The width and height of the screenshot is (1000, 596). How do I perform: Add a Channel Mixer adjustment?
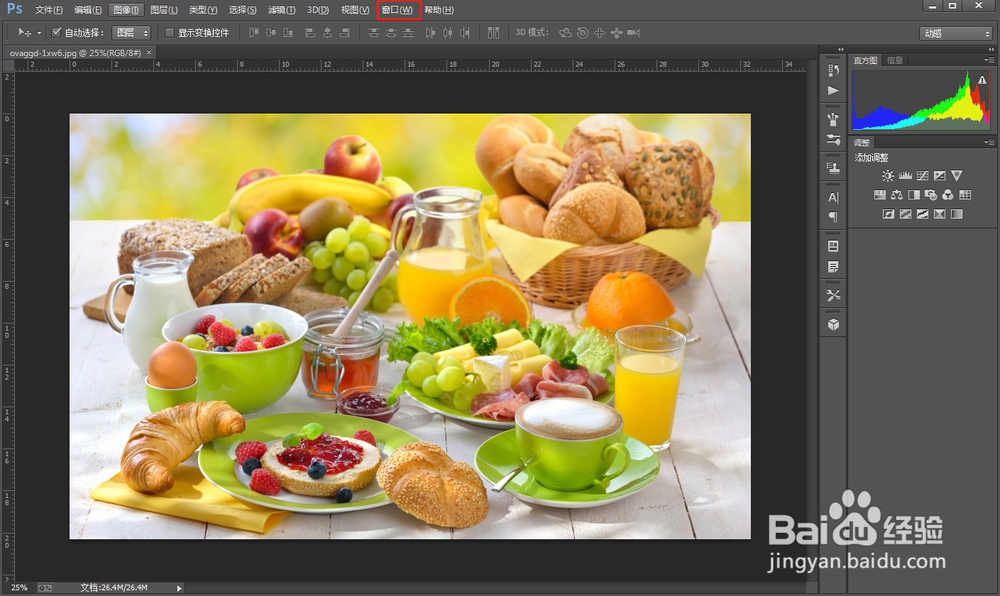(948, 194)
